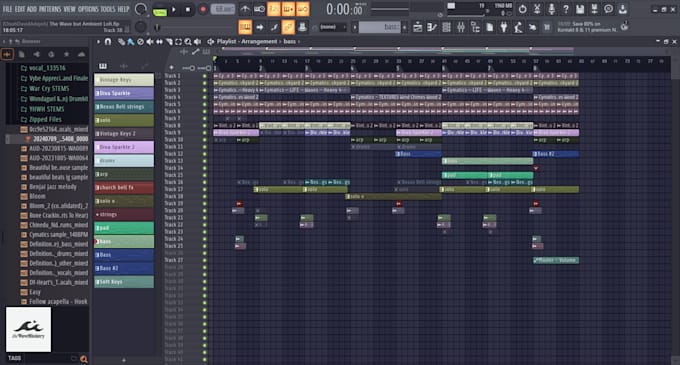Click the question mark help icon
The image size is (680, 365).
pyautogui.click(x=566, y=9)
